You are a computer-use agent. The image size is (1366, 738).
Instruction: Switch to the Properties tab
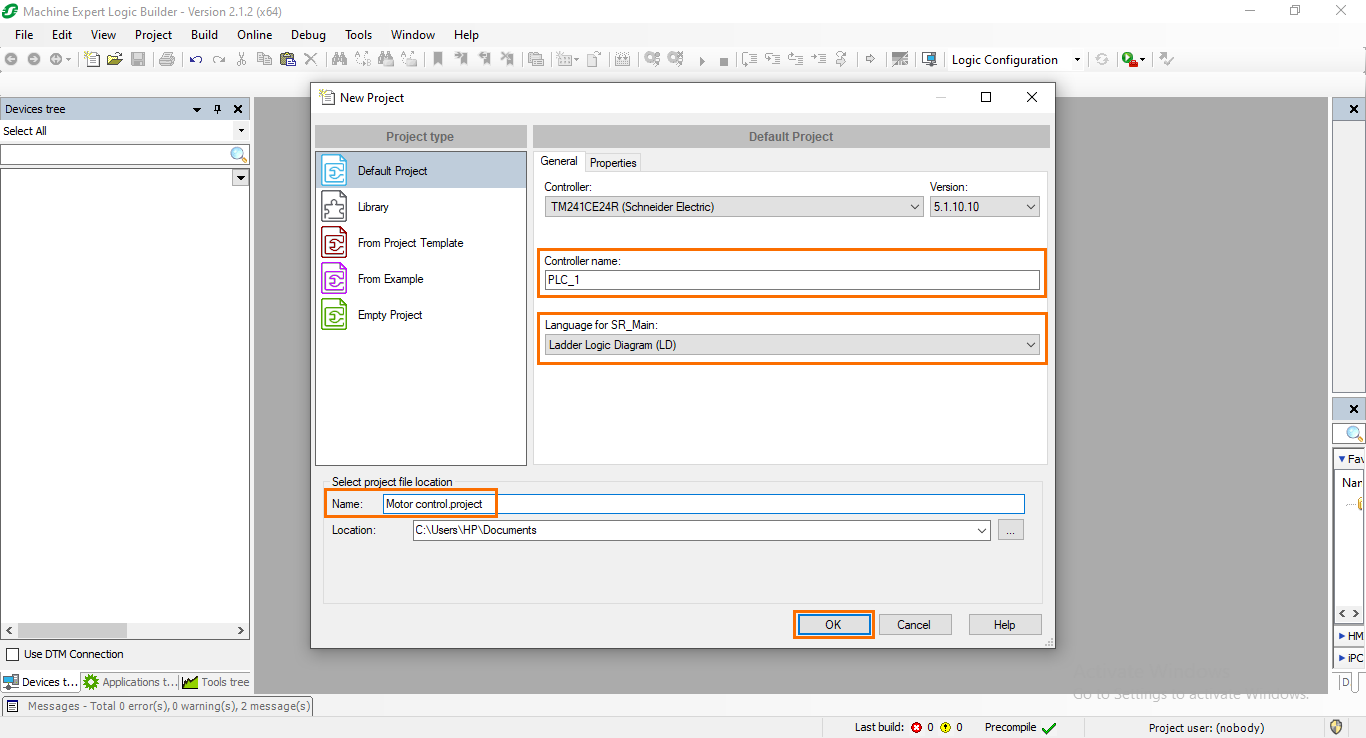coord(613,162)
